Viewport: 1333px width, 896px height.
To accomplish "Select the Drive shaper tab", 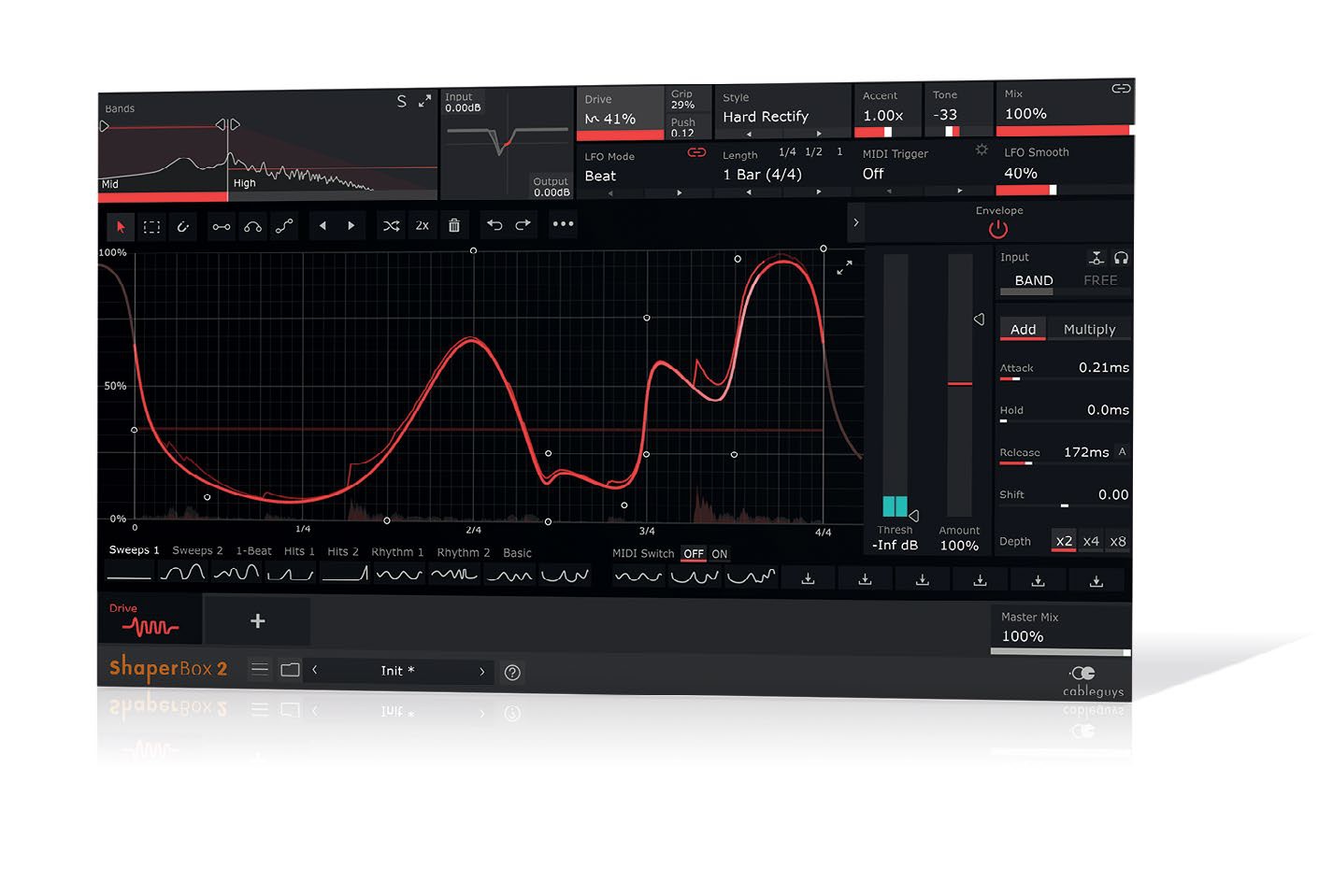I will coord(150,619).
